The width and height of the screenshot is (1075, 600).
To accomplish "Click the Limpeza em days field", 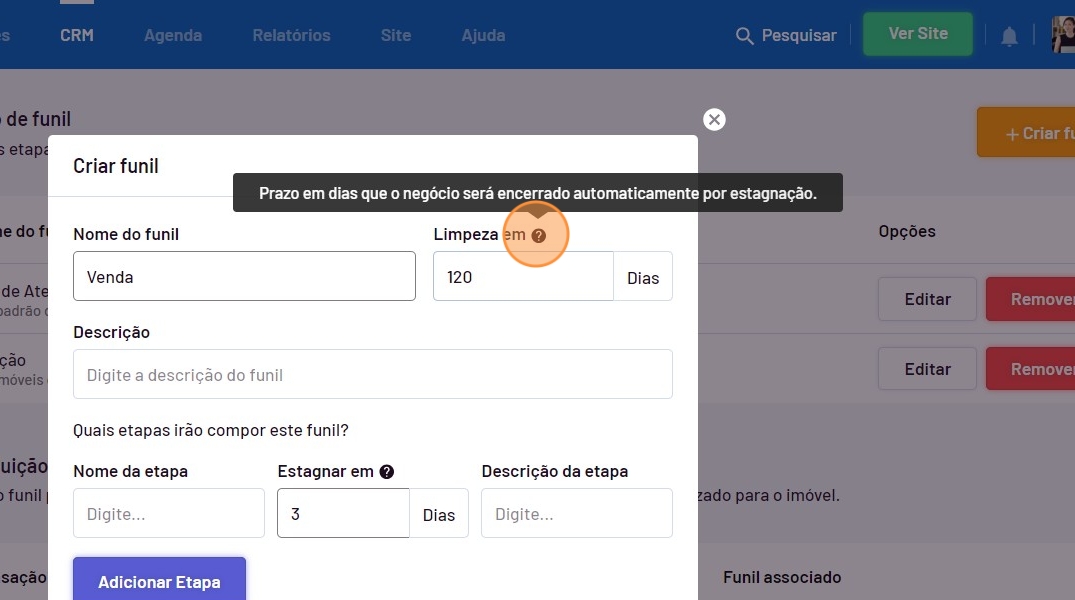I will 522,276.
